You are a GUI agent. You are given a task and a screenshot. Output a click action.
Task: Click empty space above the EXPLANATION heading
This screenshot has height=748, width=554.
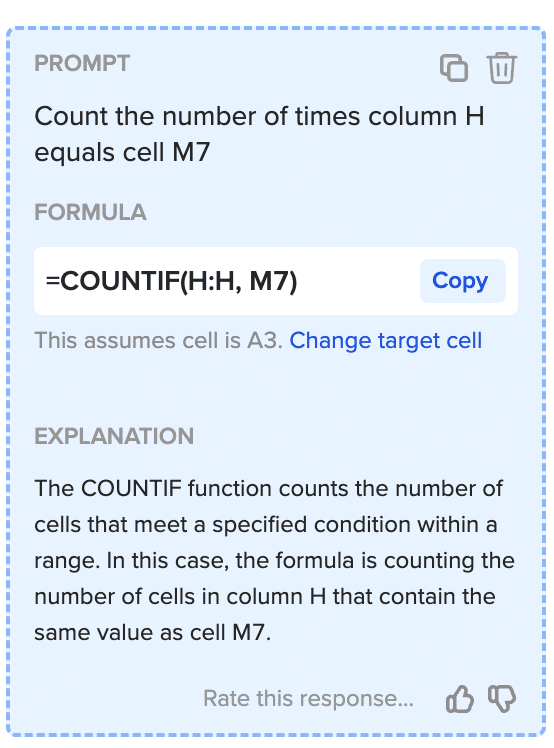[x=276, y=389]
